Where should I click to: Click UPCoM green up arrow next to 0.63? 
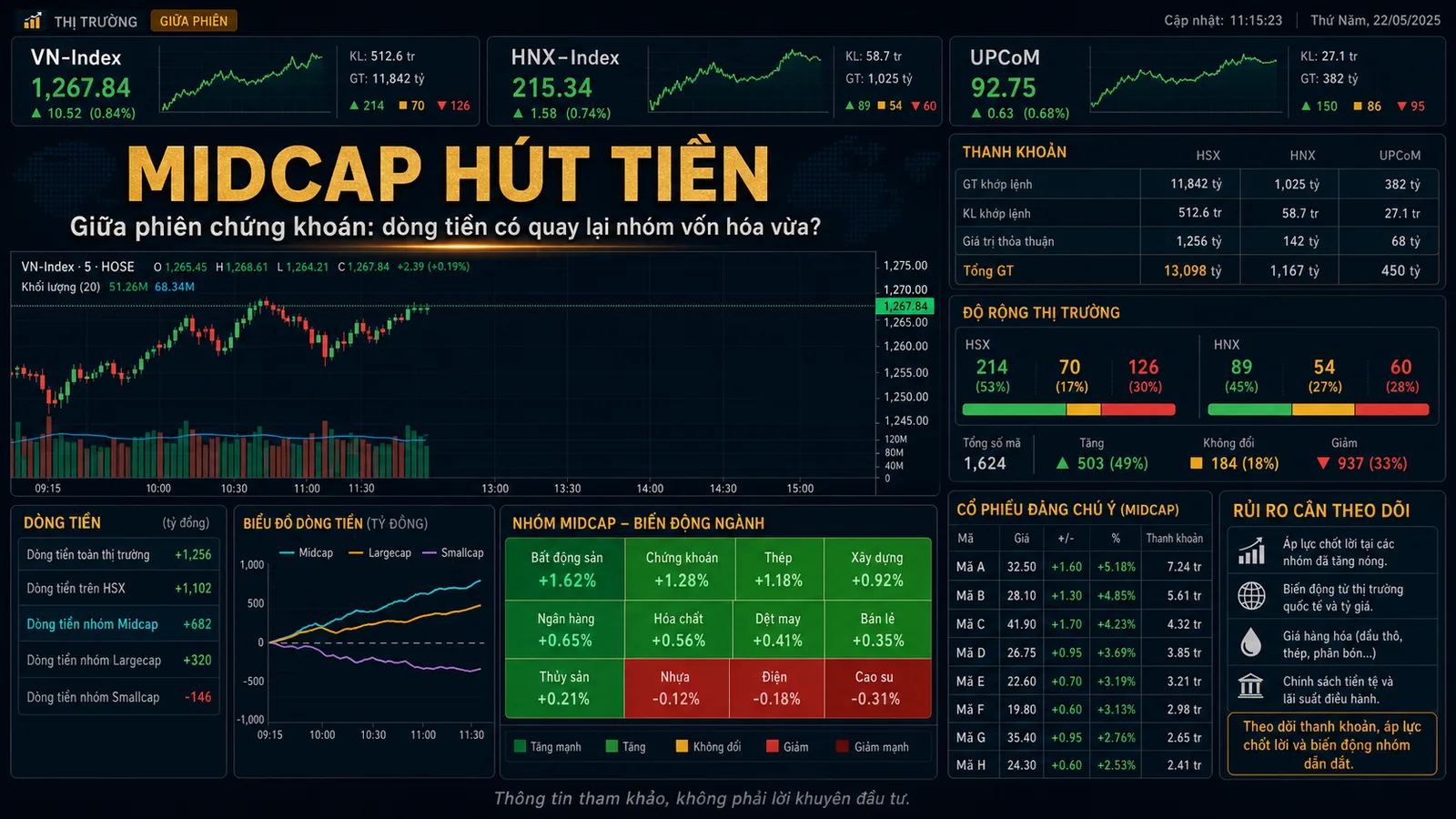976,114
